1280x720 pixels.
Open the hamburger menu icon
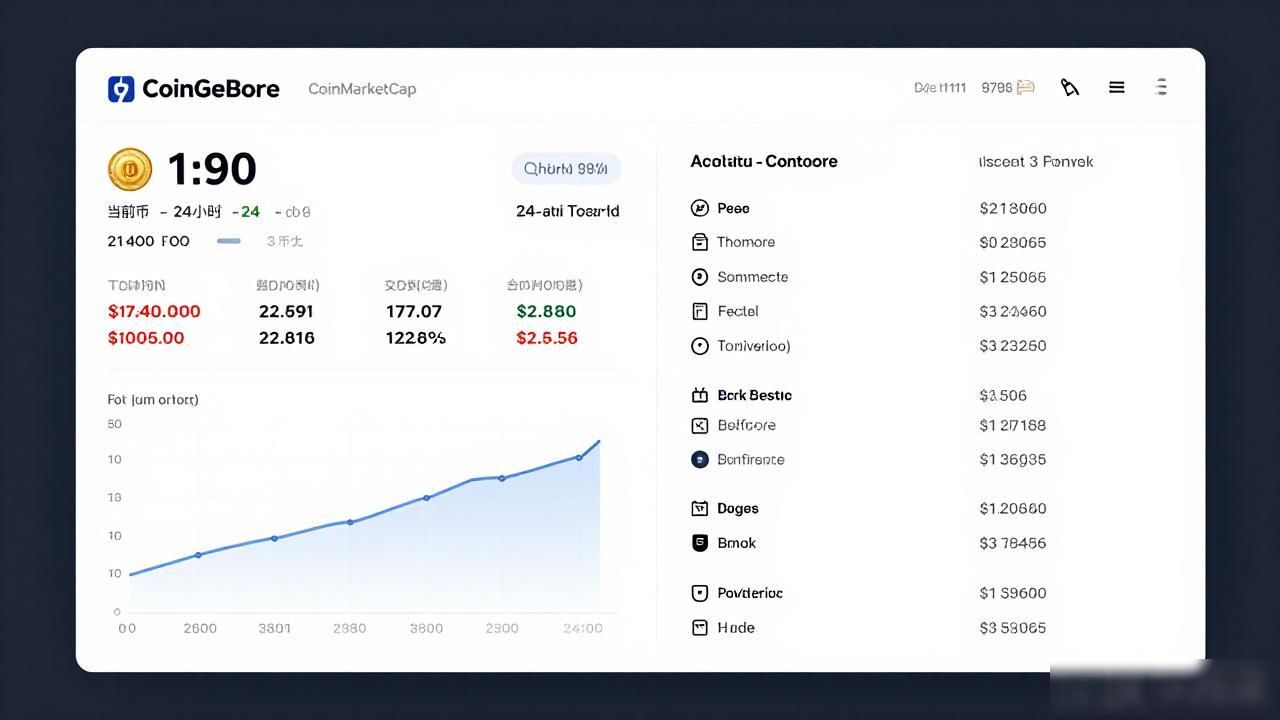(1117, 88)
